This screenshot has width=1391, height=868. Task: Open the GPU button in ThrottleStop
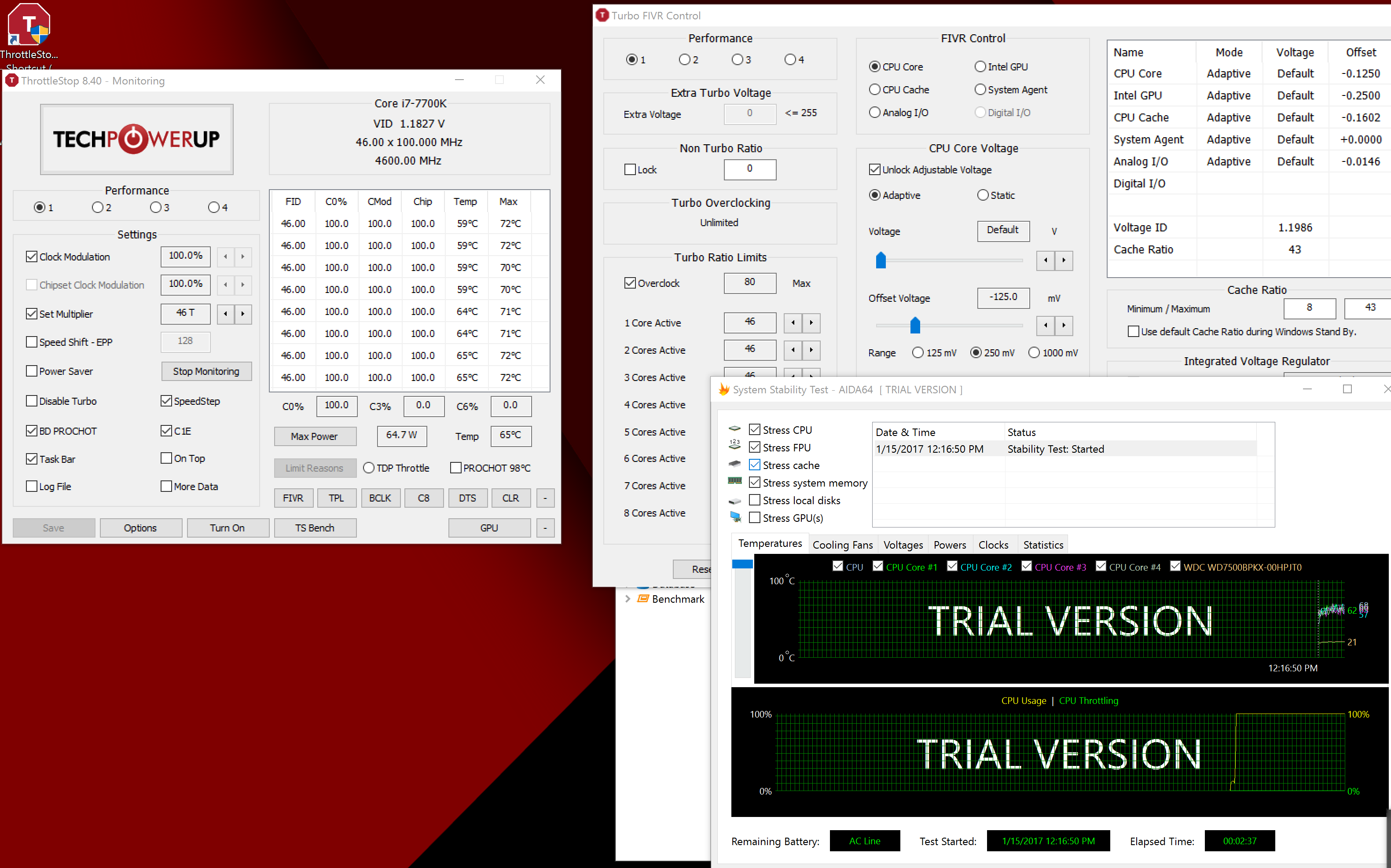coord(489,528)
